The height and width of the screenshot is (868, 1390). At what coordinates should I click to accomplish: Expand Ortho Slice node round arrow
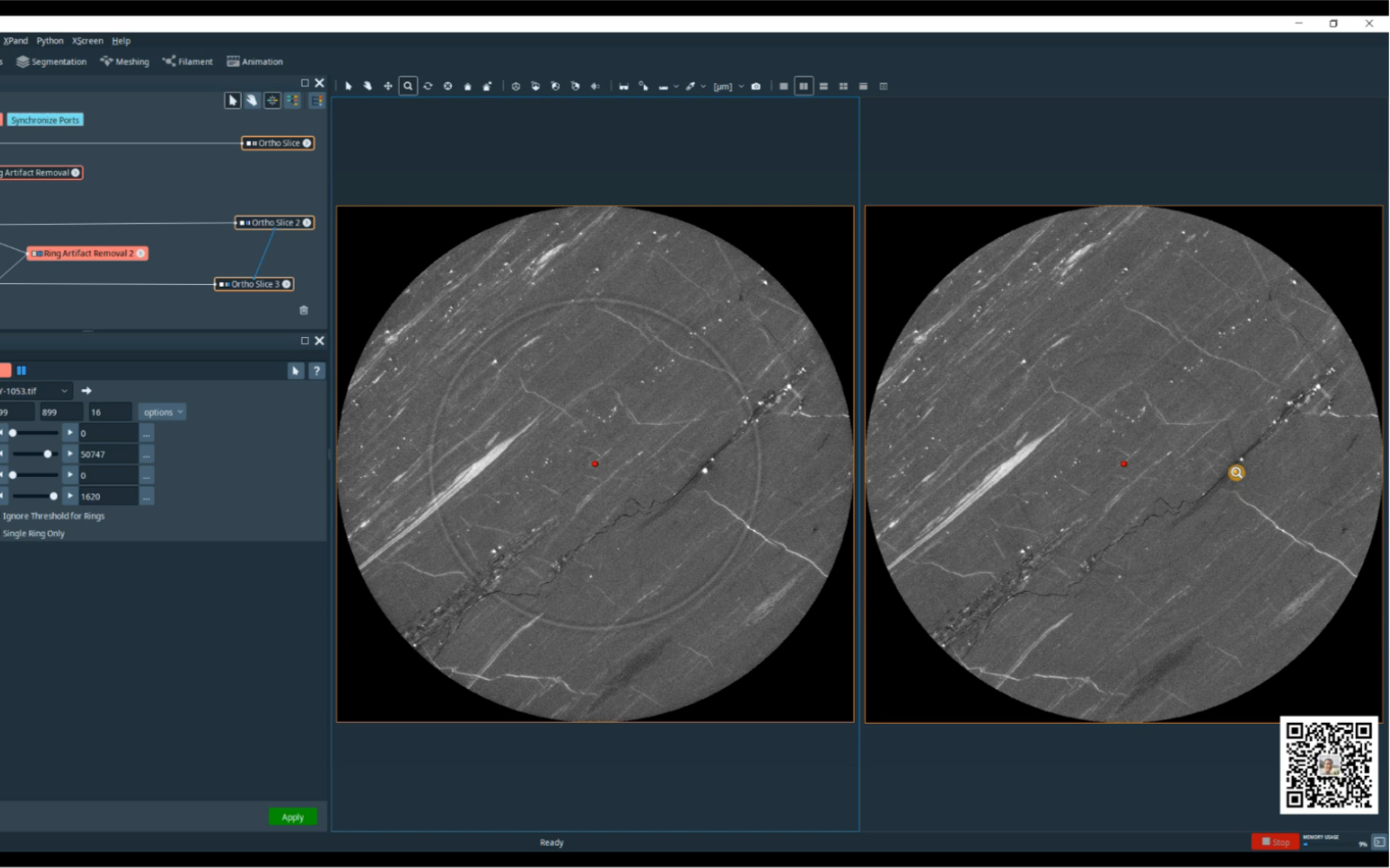point(307,143)
